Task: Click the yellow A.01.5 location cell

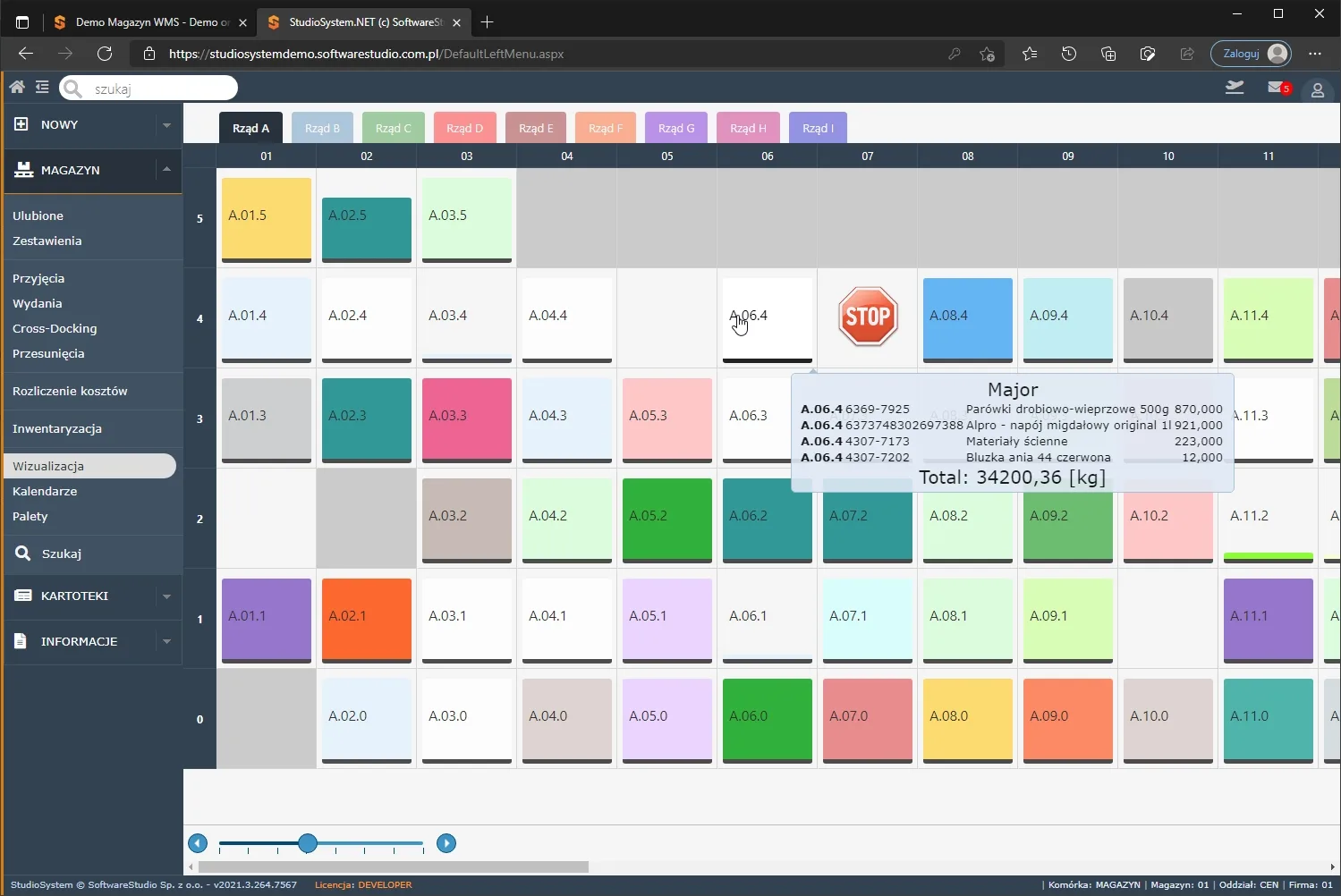Action: click(x=267, y=220)
